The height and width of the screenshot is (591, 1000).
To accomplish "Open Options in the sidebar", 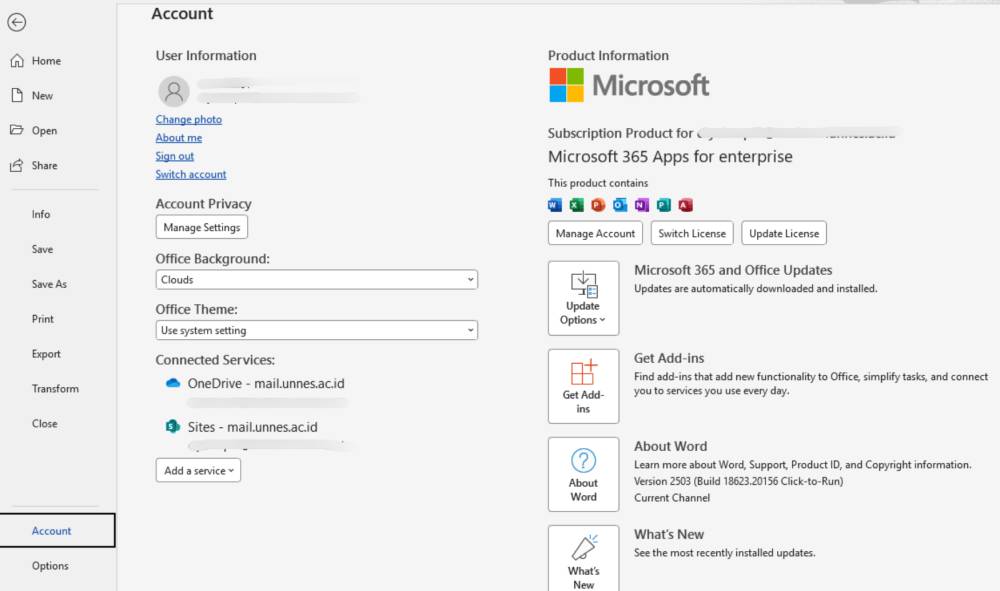I will (50, 565).
